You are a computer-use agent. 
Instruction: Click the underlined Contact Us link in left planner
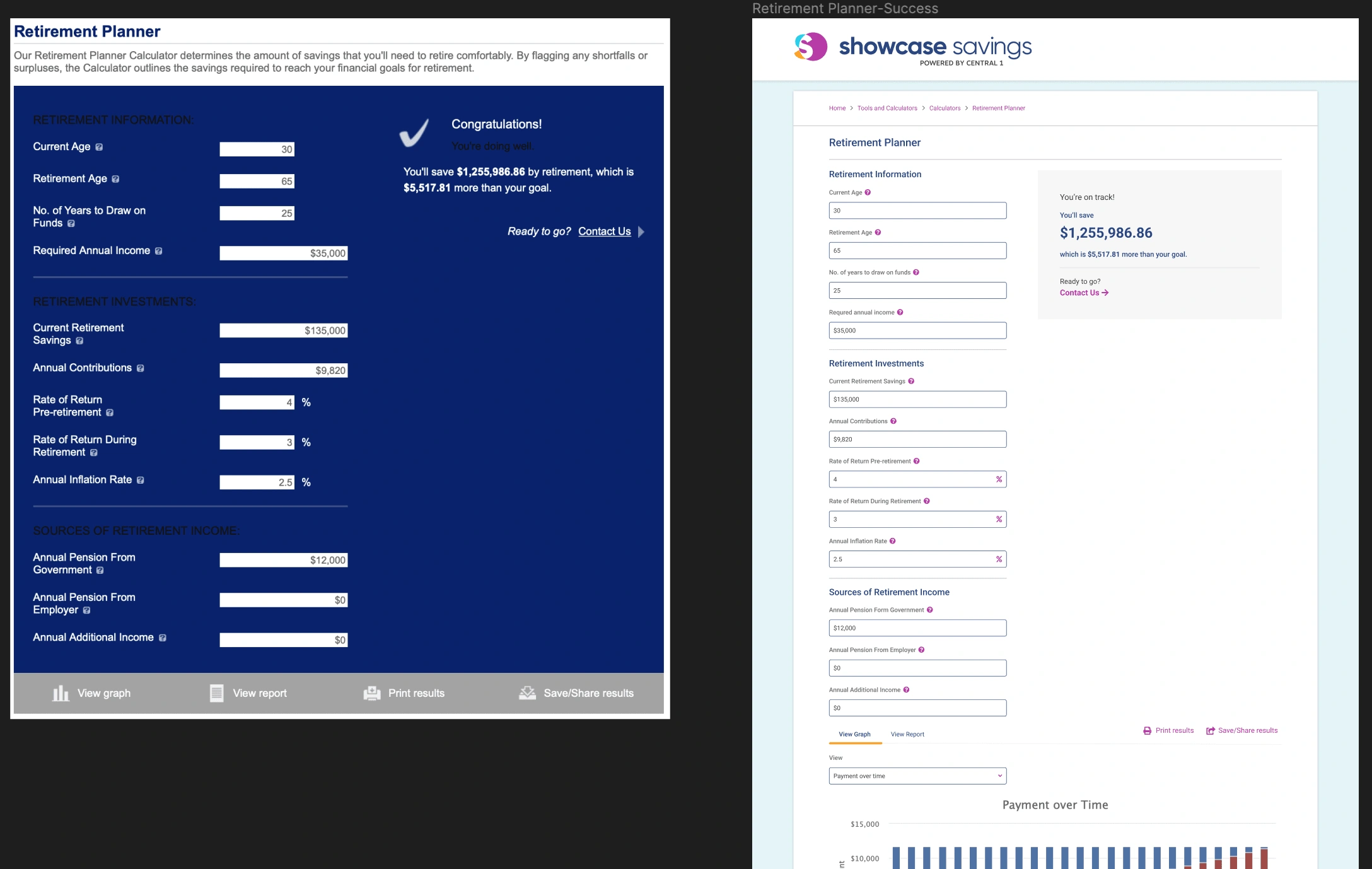click(x=605, y=231)
